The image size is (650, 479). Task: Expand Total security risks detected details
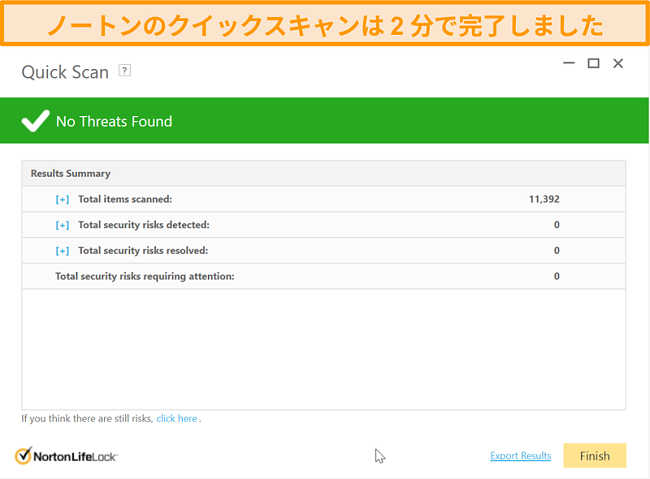pos(62,225)
